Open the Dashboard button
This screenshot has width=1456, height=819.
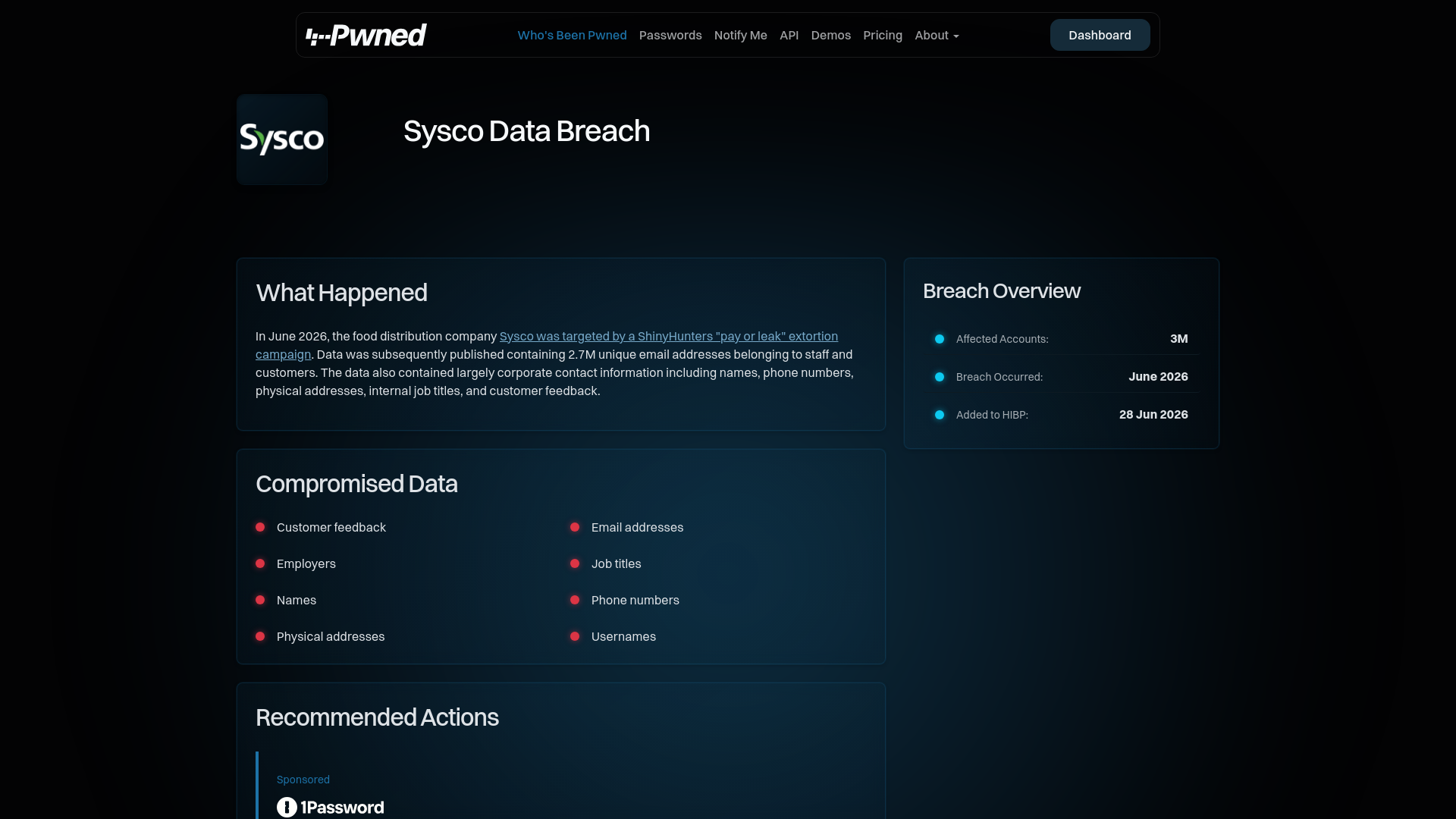(1100, 35)
